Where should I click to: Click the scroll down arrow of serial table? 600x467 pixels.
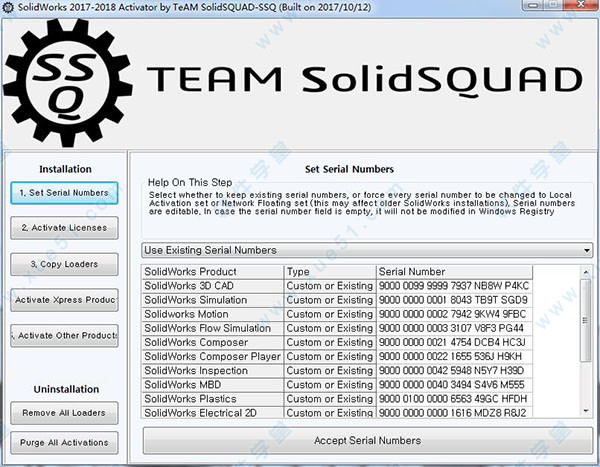coord(586,411)
